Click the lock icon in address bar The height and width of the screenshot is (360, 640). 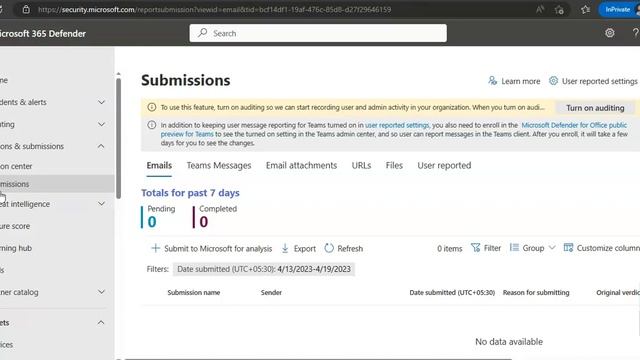[x=26, y=9]
